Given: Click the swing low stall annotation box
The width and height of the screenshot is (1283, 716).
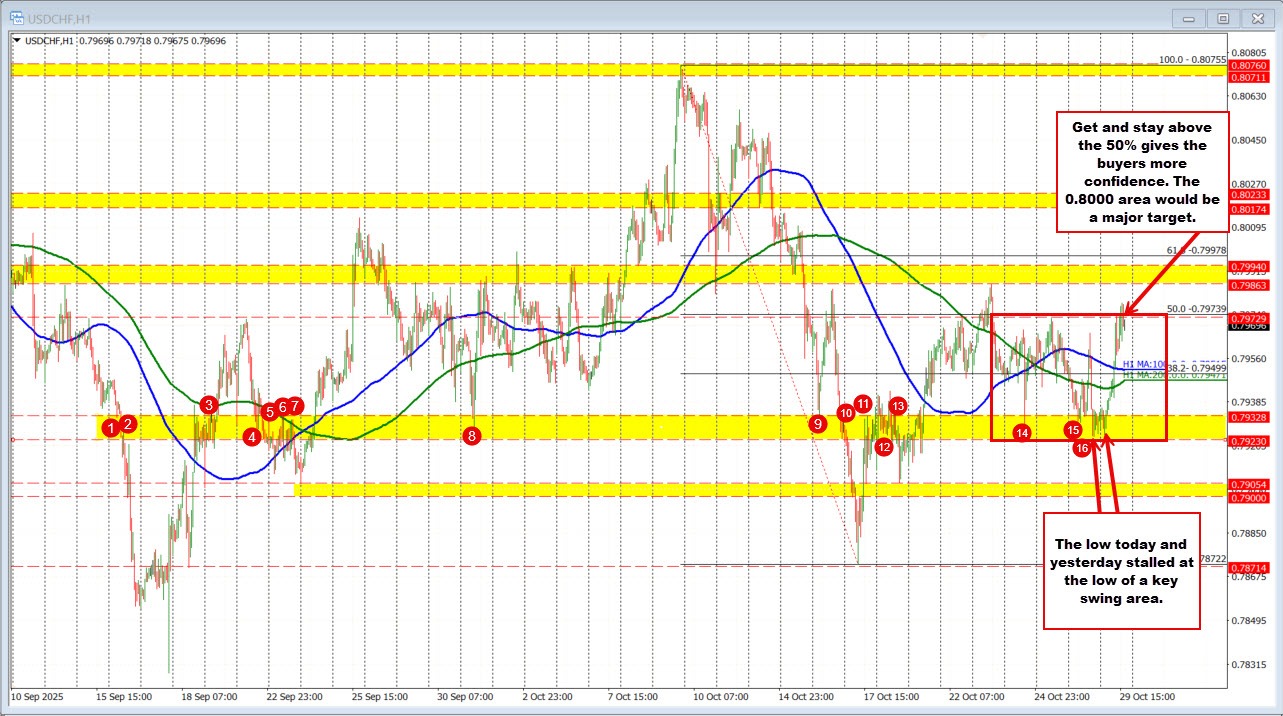Looking at the screenshot, I should (x=1120, y=575).
